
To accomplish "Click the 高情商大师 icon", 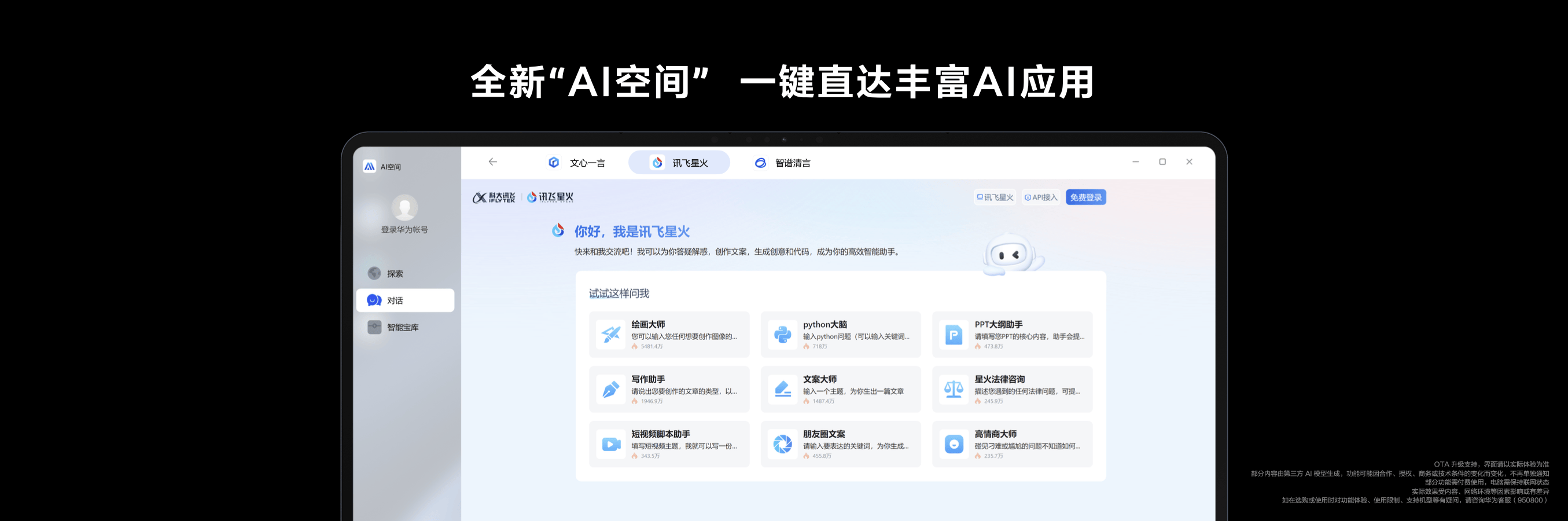I will (953, 444).
